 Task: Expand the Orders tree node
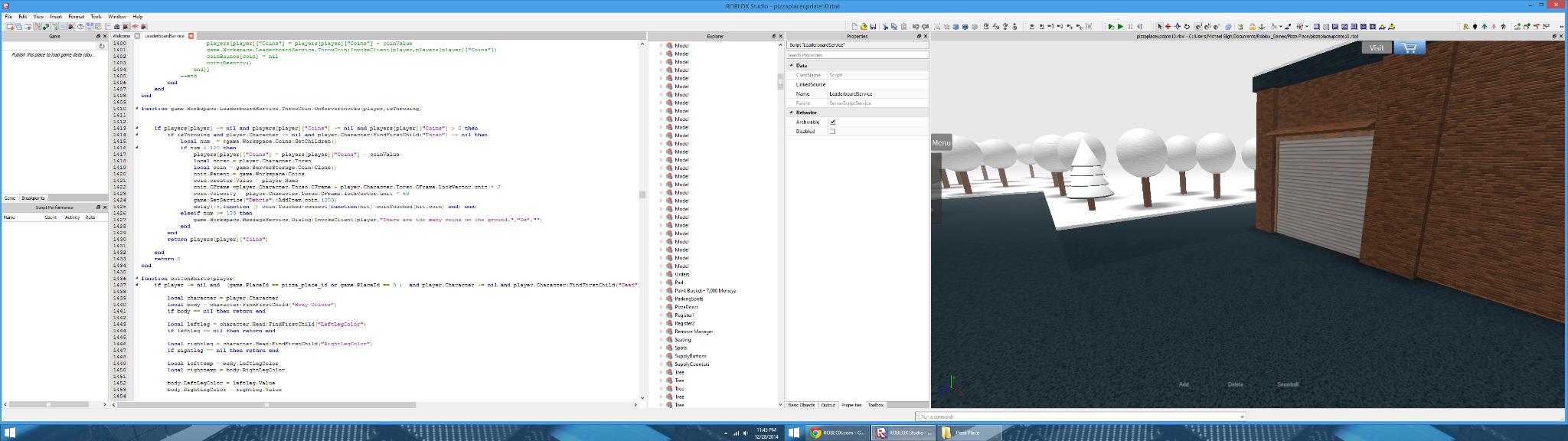click(x=661, y=274)
